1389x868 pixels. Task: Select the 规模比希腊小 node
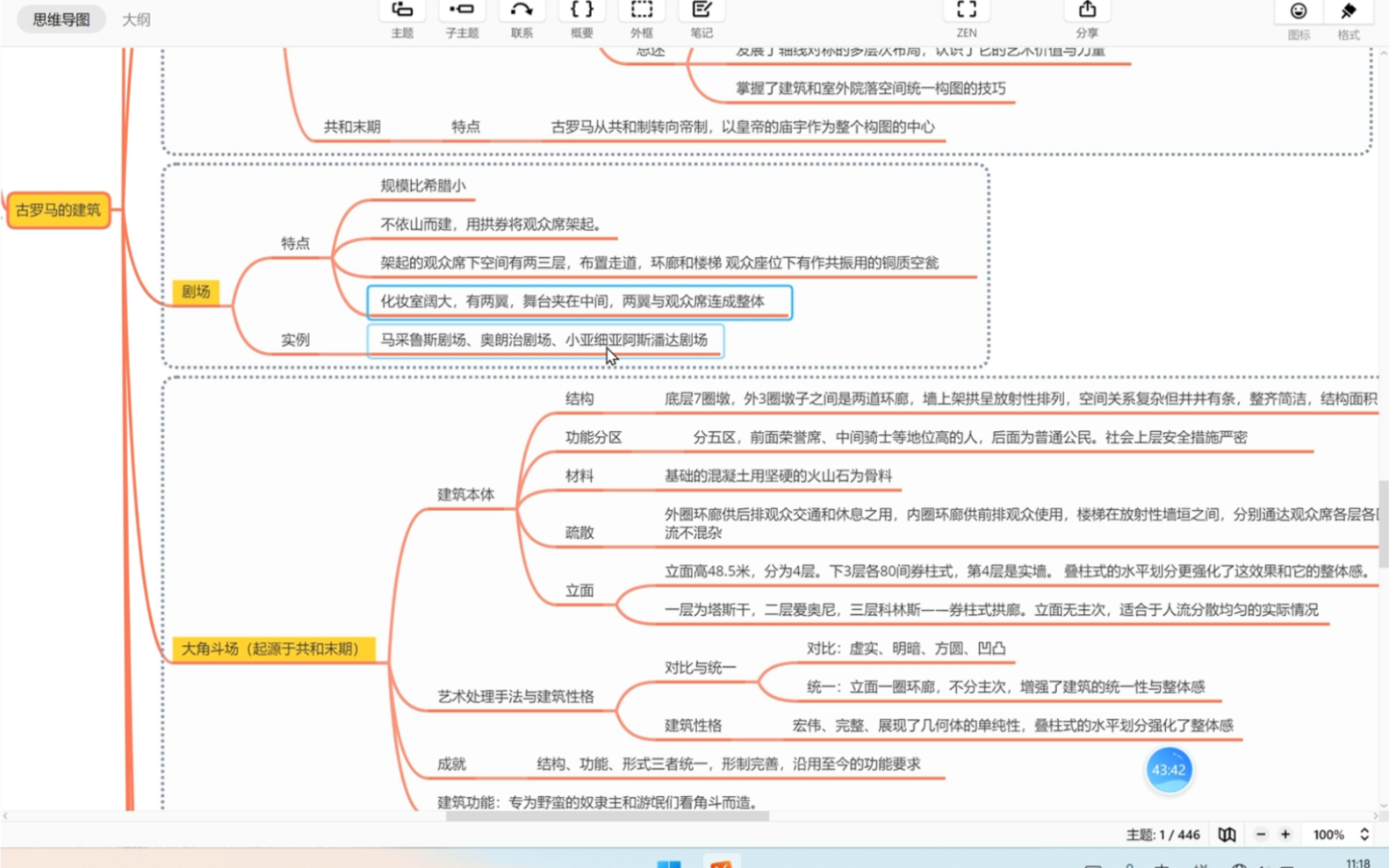click(x=423, y=185)
